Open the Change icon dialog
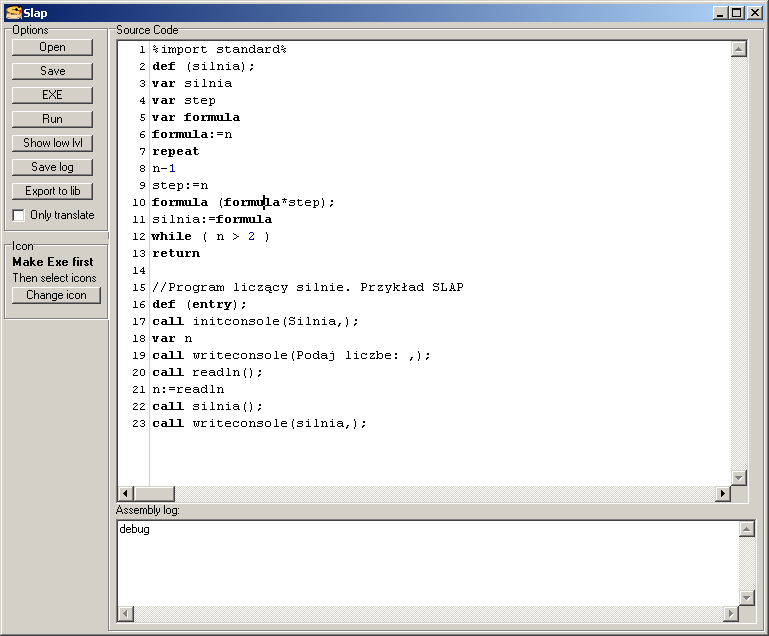 tap(56, 295)
